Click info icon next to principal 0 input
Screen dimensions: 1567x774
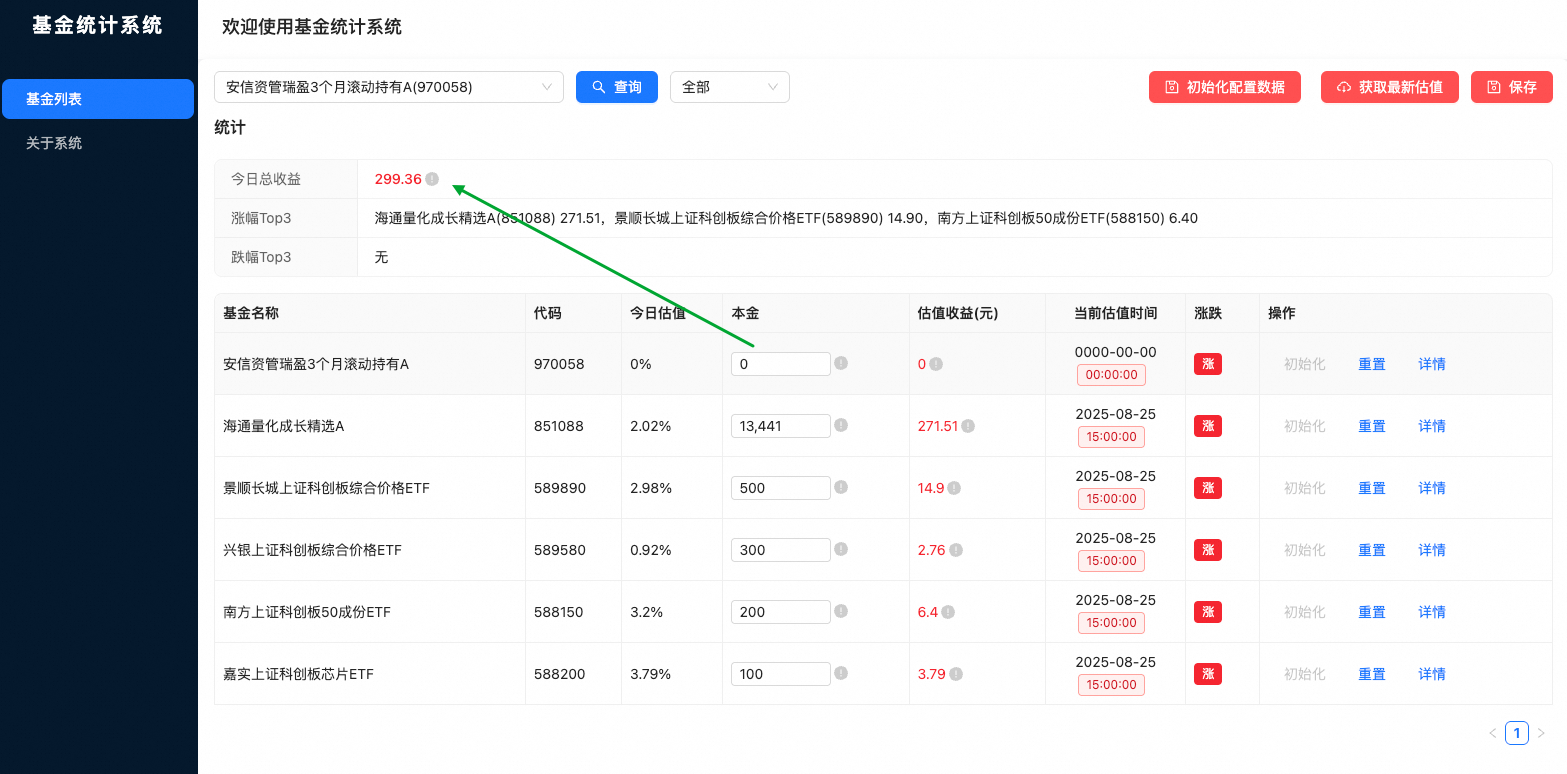841,363
